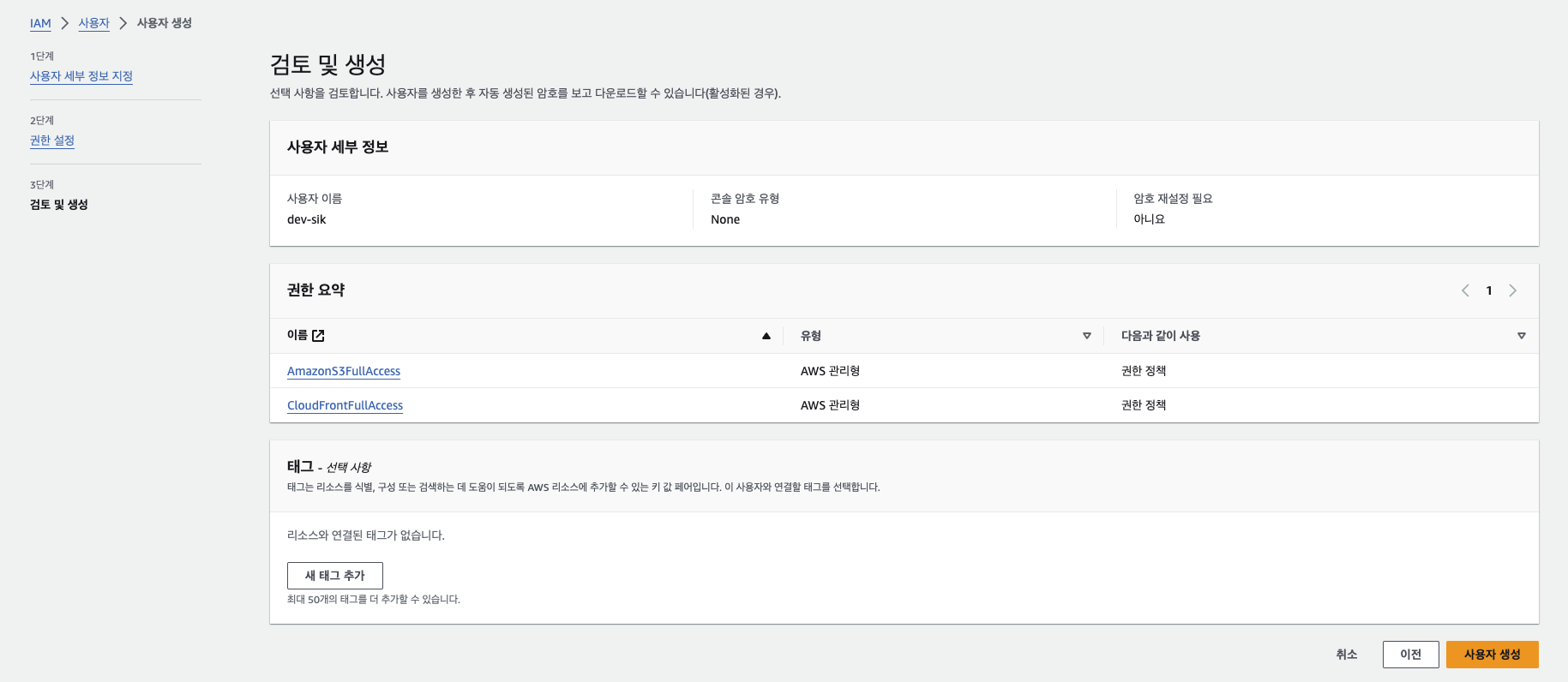Image resolution: width=1568 pixels, height=682 pixels.
Task: Click the 검토 및 생성 page title
Action: (328, 64)
